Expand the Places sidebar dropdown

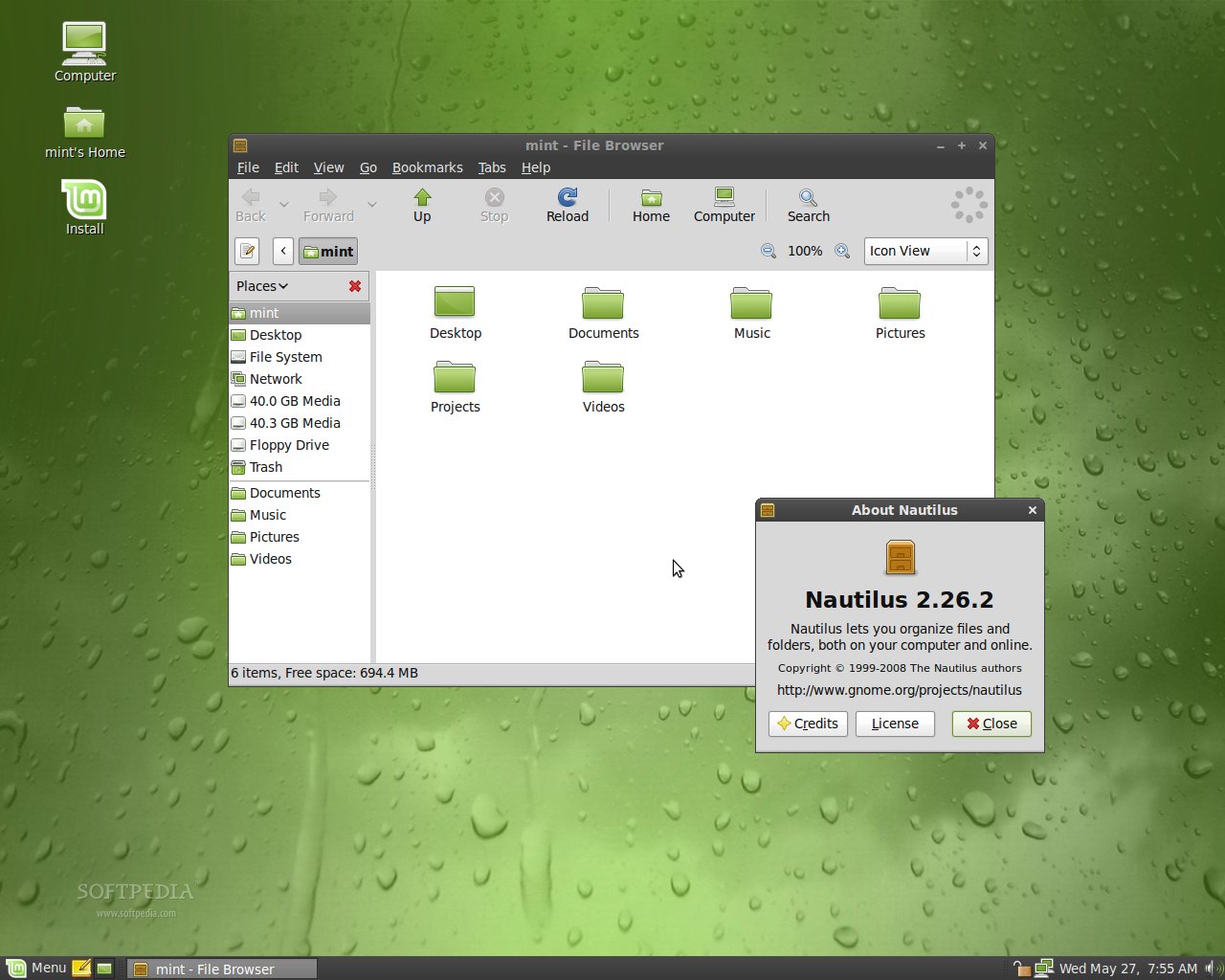pos(262,286)
